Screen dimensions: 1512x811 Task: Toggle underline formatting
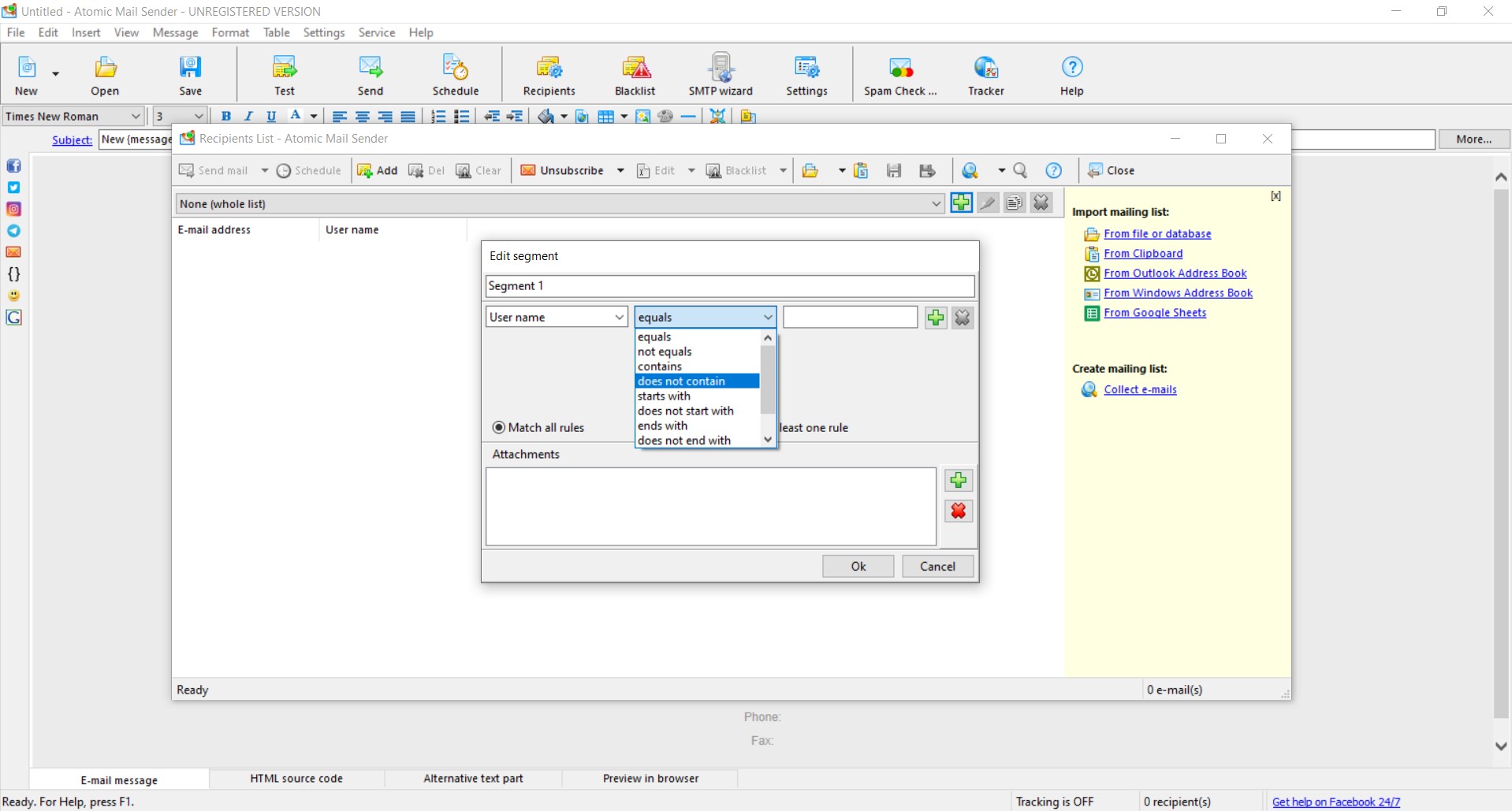271,116
